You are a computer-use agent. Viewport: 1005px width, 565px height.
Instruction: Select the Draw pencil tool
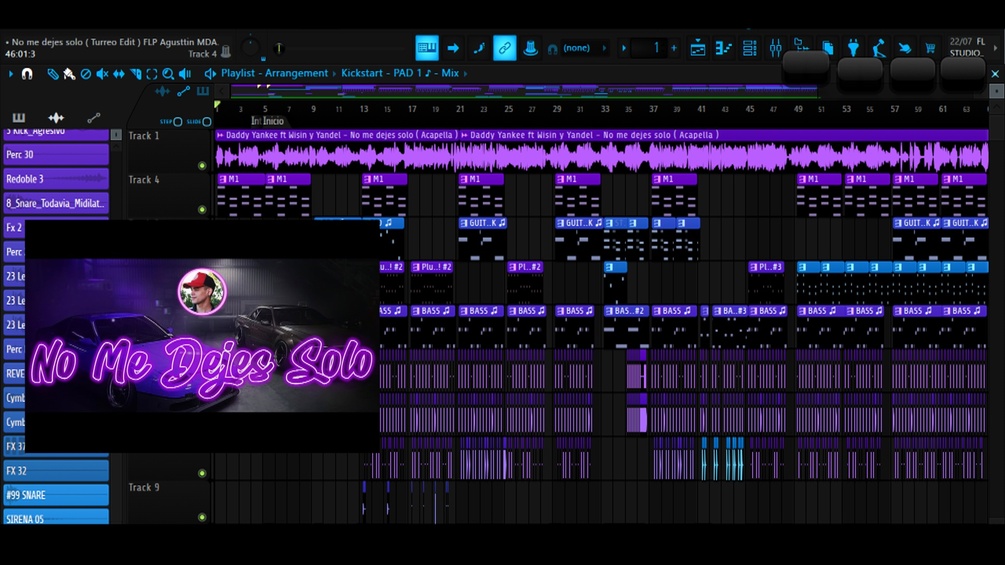[53, 74]
